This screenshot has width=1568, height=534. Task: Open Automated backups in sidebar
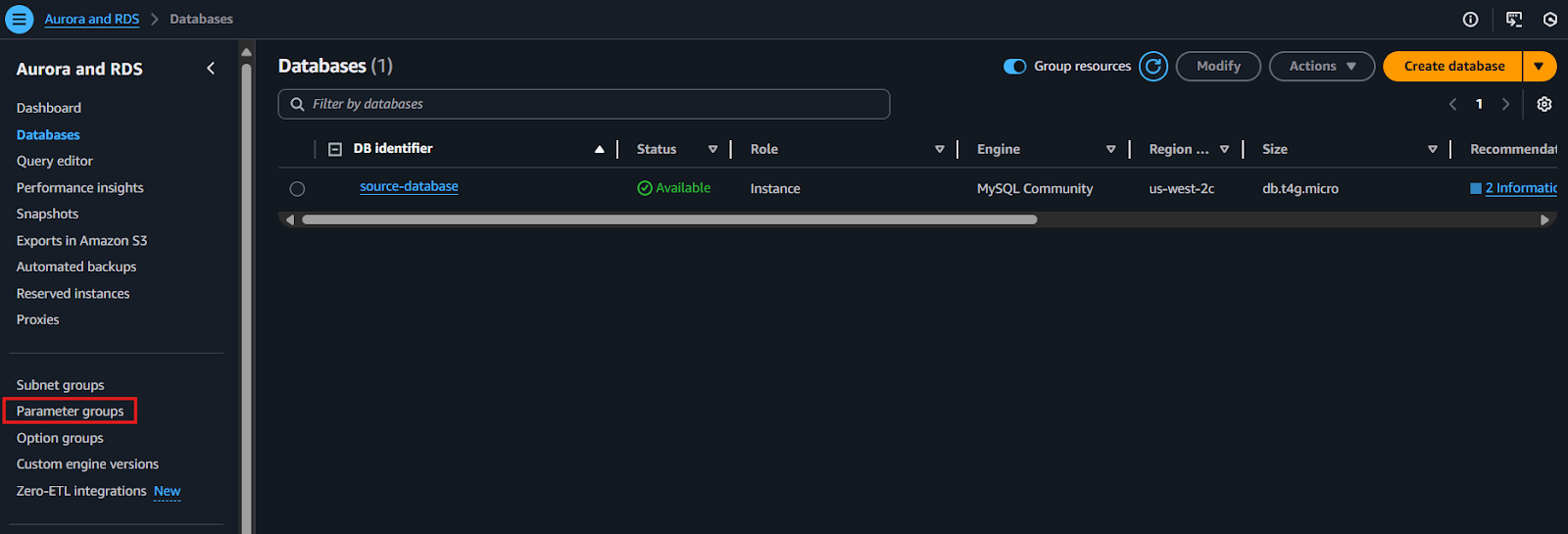[x=76, y=267]
